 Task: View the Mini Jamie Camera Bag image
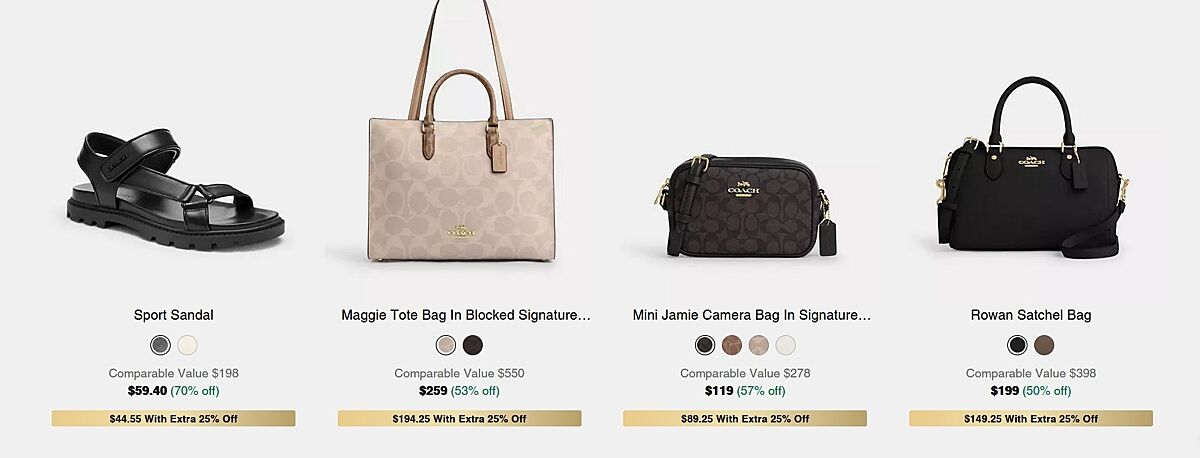click(745, 206)
